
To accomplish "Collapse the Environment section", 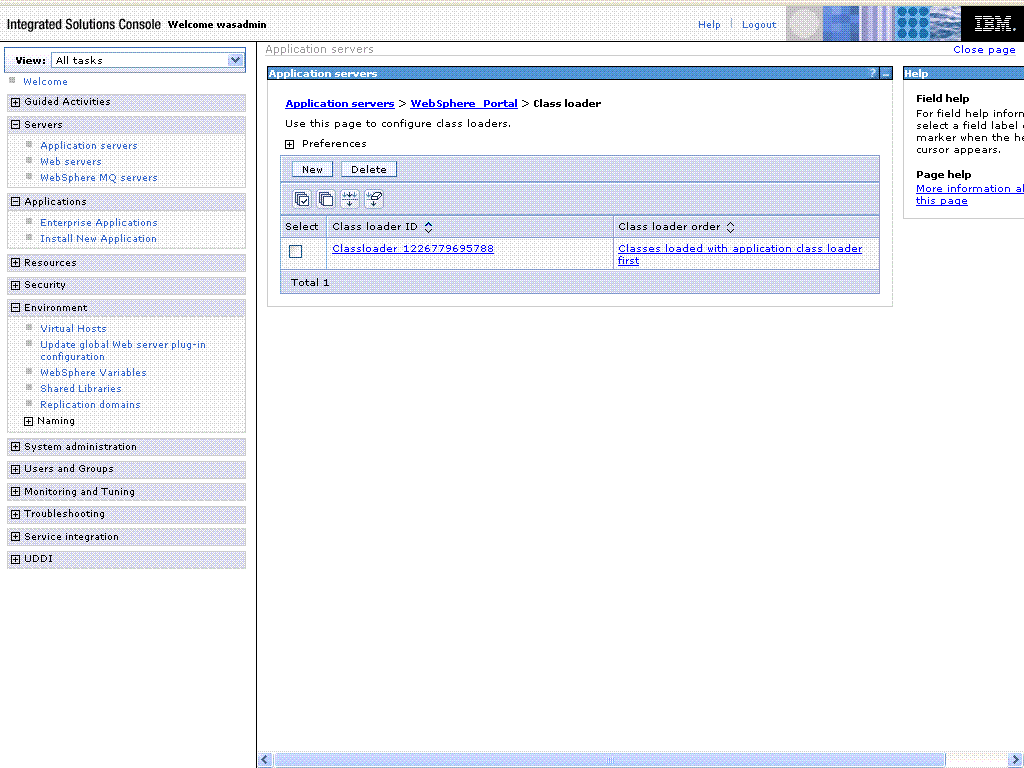I will coord(16,308).
